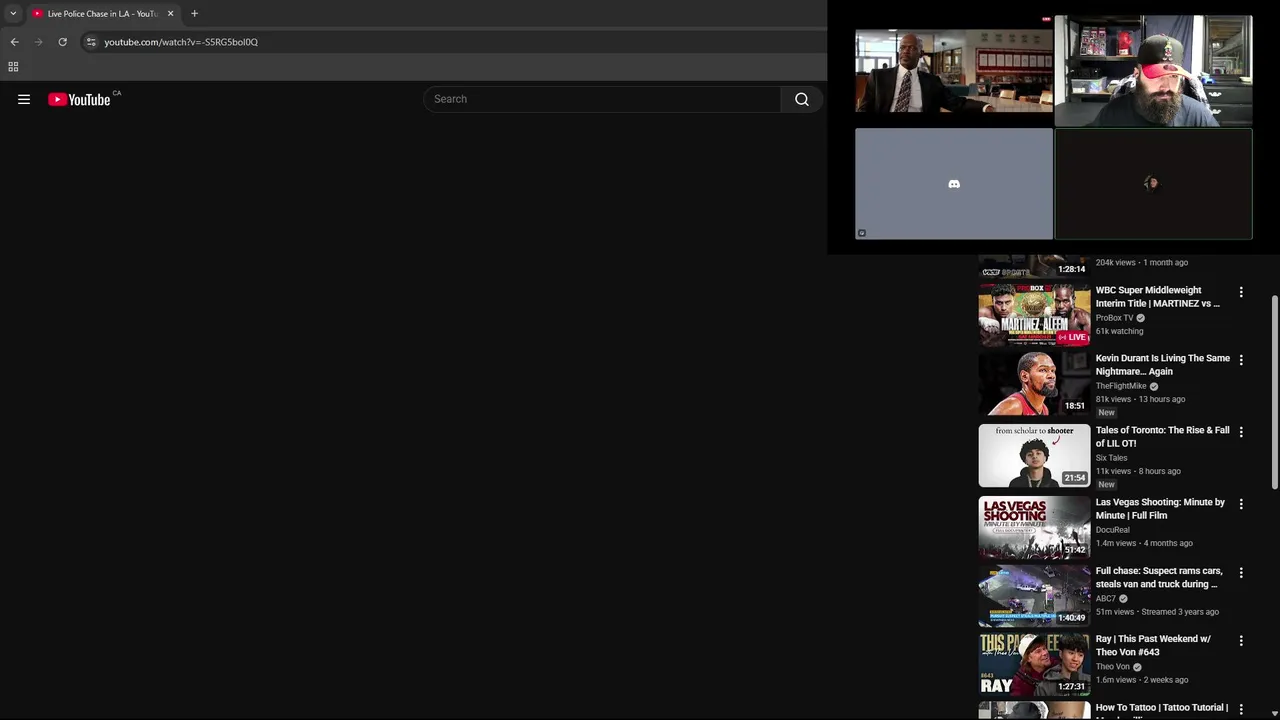Click the address bar URL text
The height and width of the screenshot is (720, 1280).
pyautogui.click(x=181, y=42)
